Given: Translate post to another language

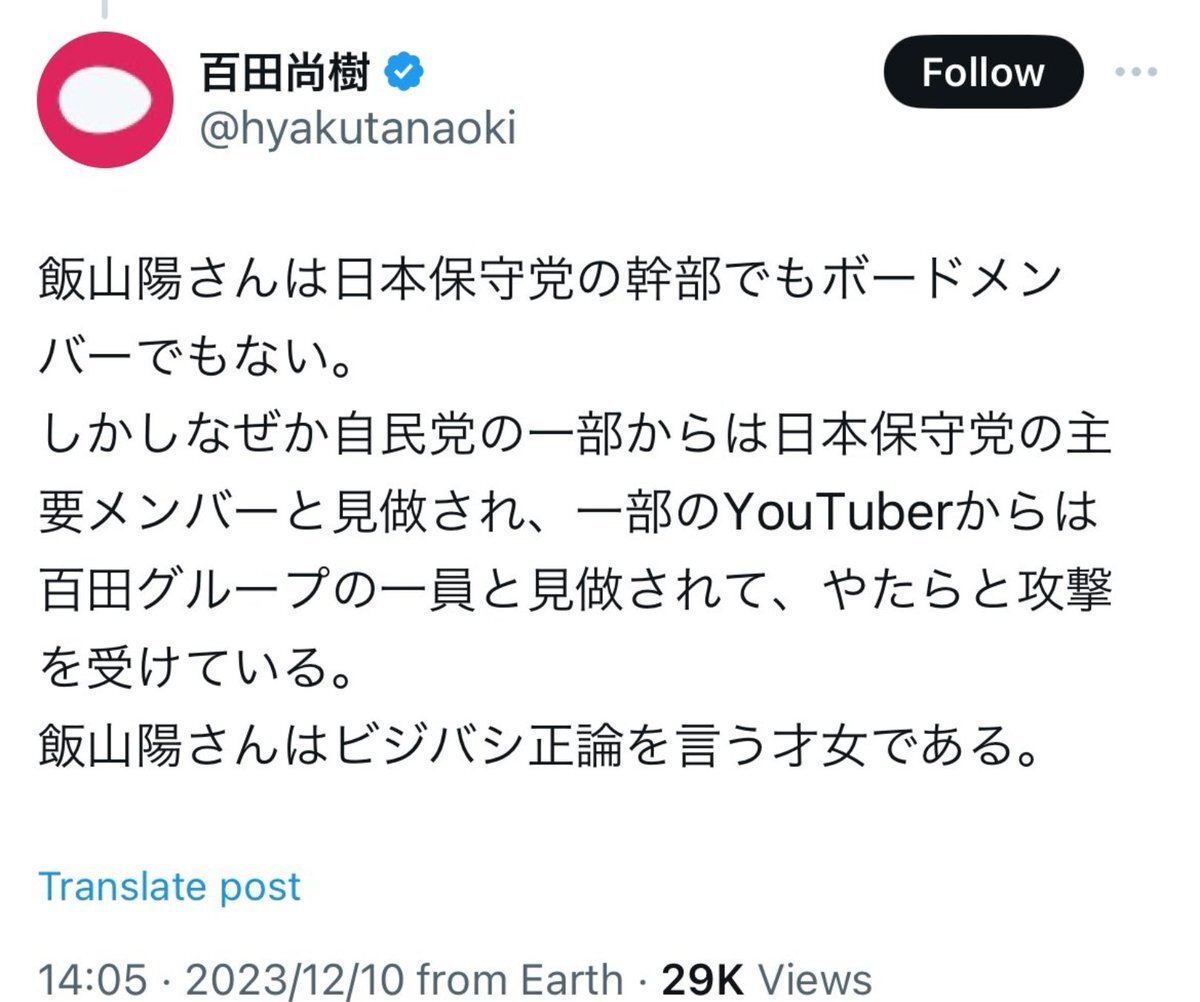Looking at the screenshot, I should pos(169,886).
